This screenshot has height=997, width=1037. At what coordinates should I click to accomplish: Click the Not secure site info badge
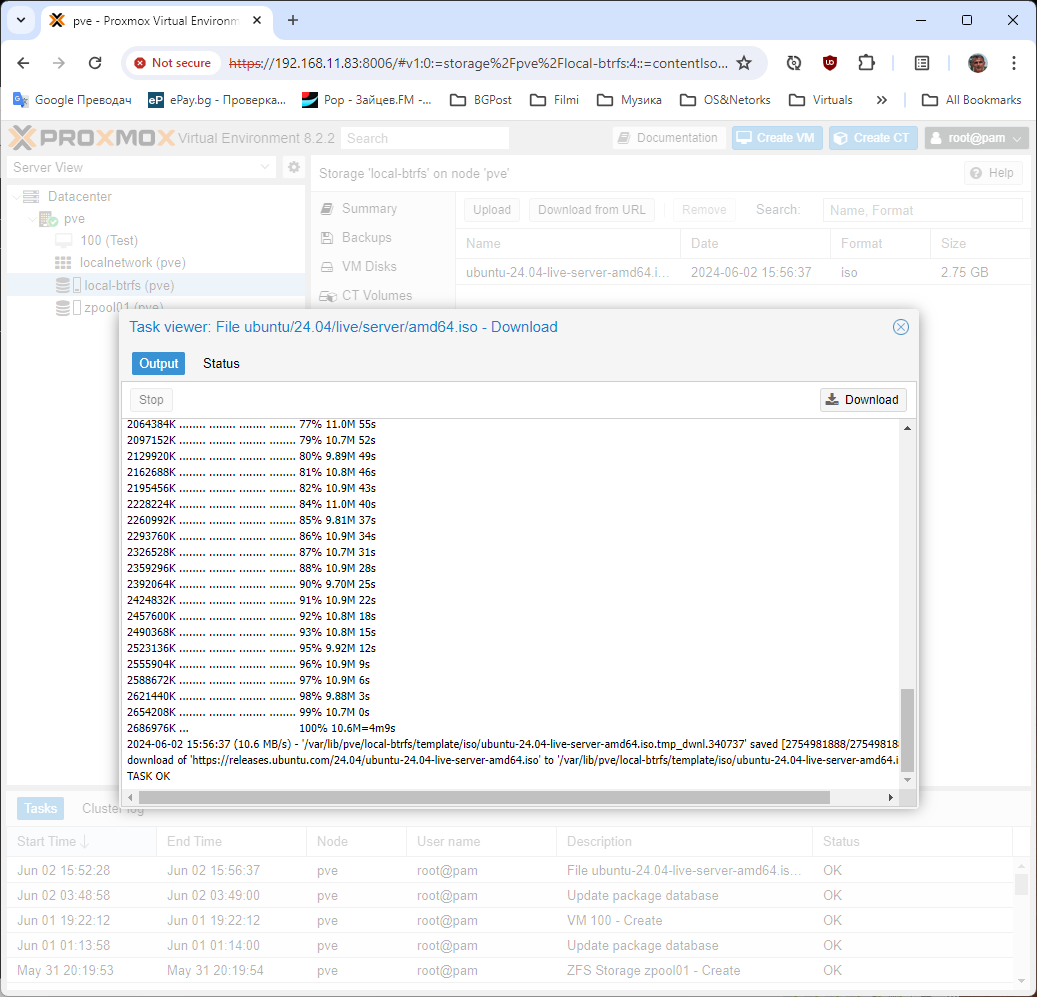coord(172,63)
